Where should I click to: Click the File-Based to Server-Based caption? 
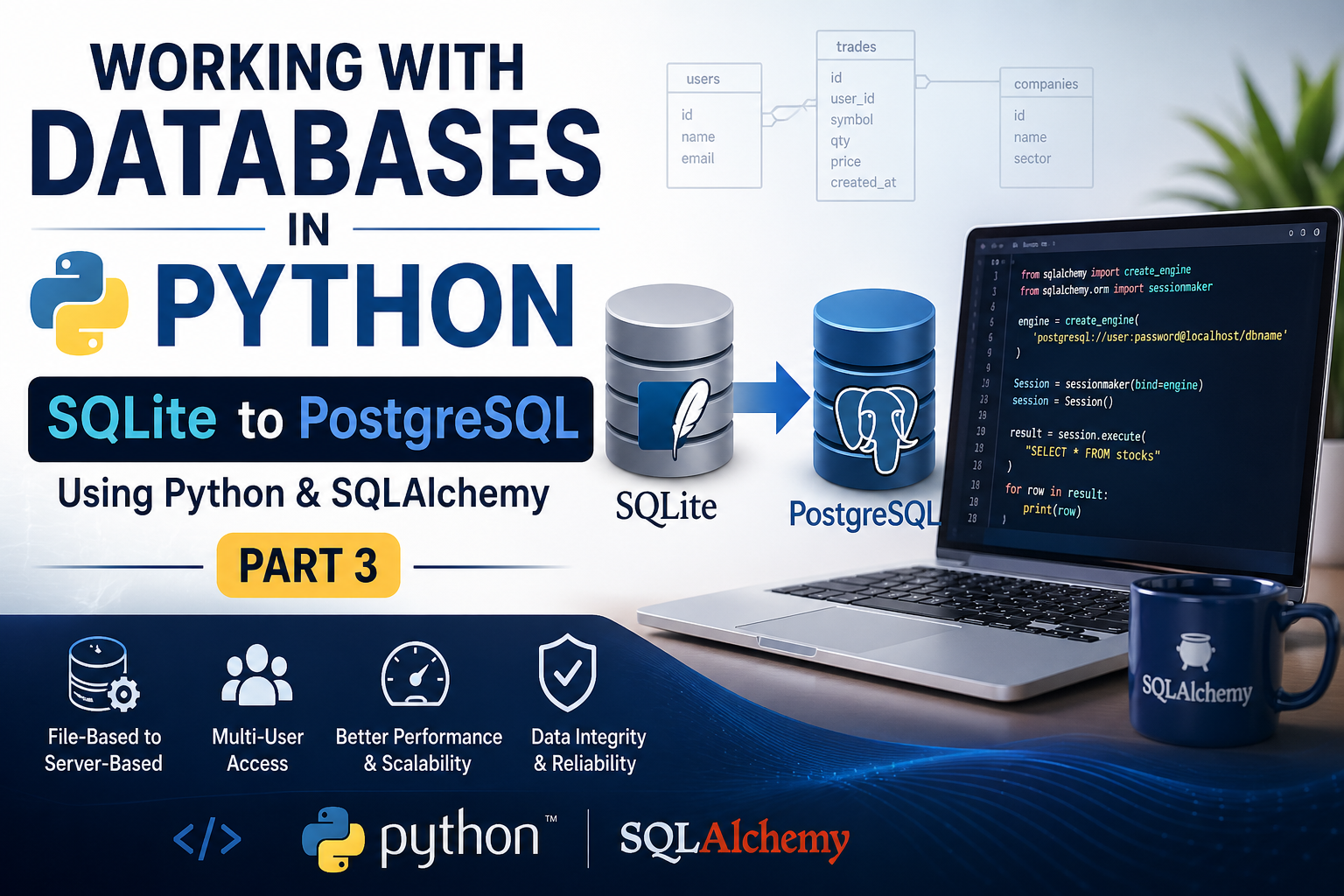(104, 750)
